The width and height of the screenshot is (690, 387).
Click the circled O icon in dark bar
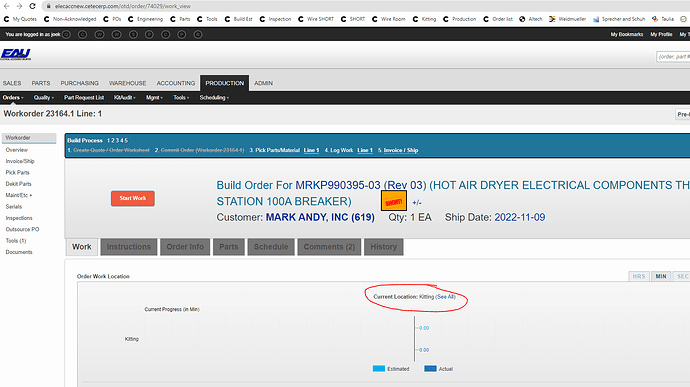(66, 34)
